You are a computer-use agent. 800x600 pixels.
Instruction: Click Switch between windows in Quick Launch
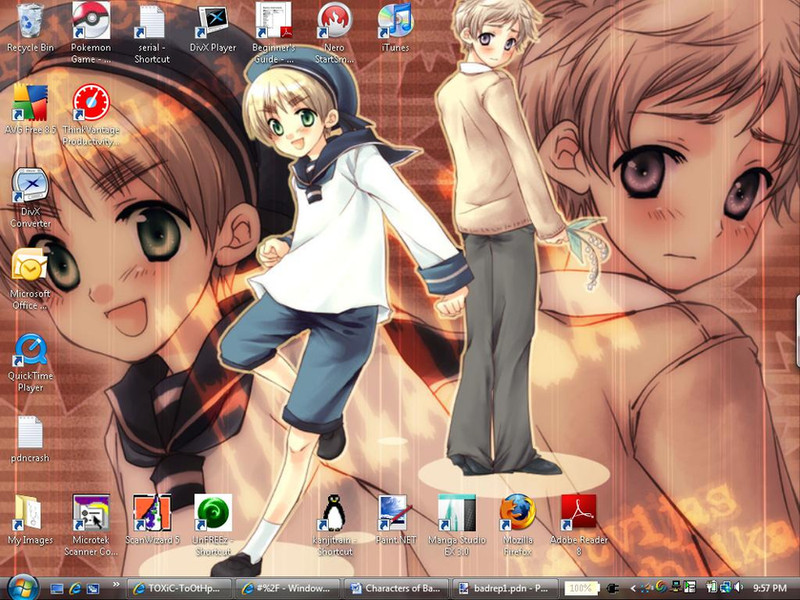click(x=93, y=588)
